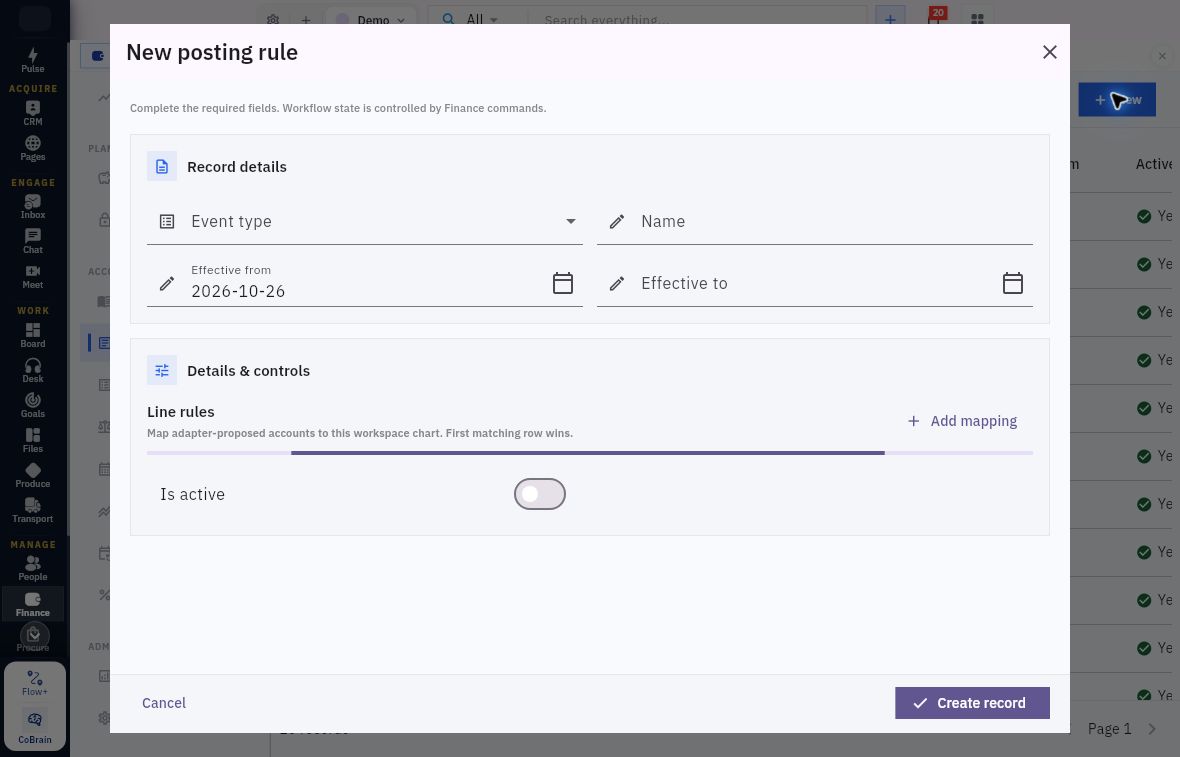1180x757 pixels.
Task: Open Desk in the sidebar
Action: tap(32, 370)
